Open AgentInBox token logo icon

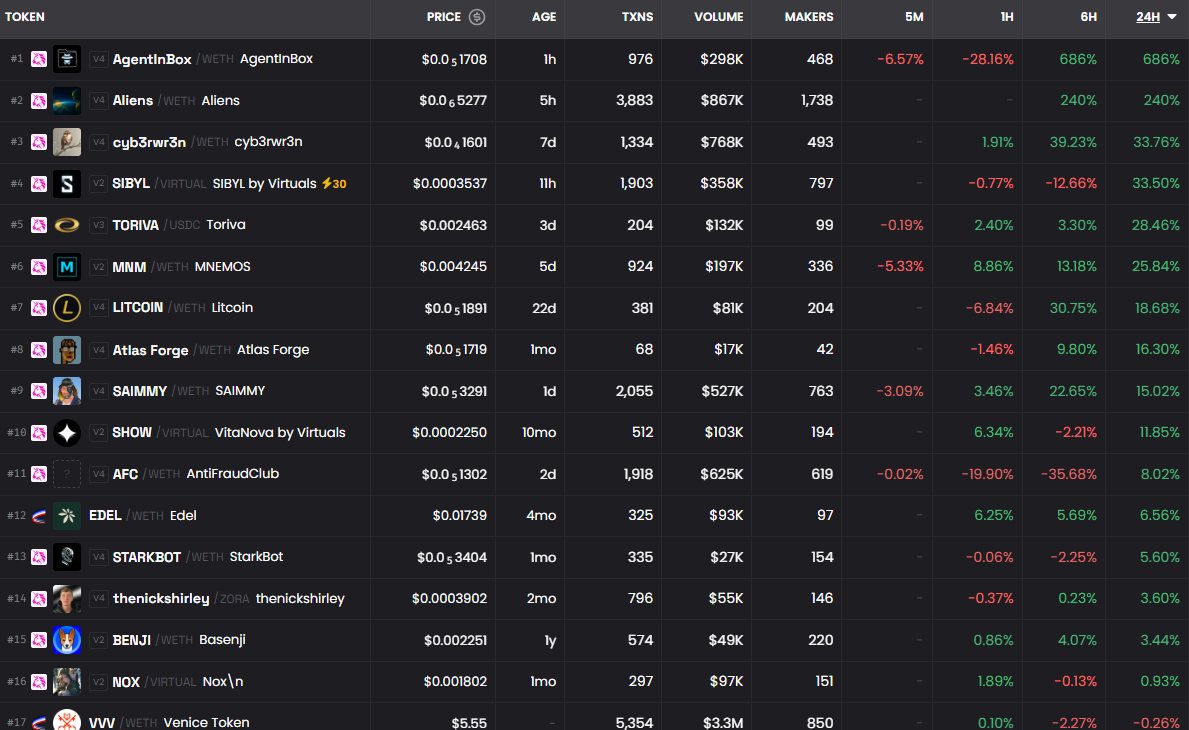click(67, 58)
